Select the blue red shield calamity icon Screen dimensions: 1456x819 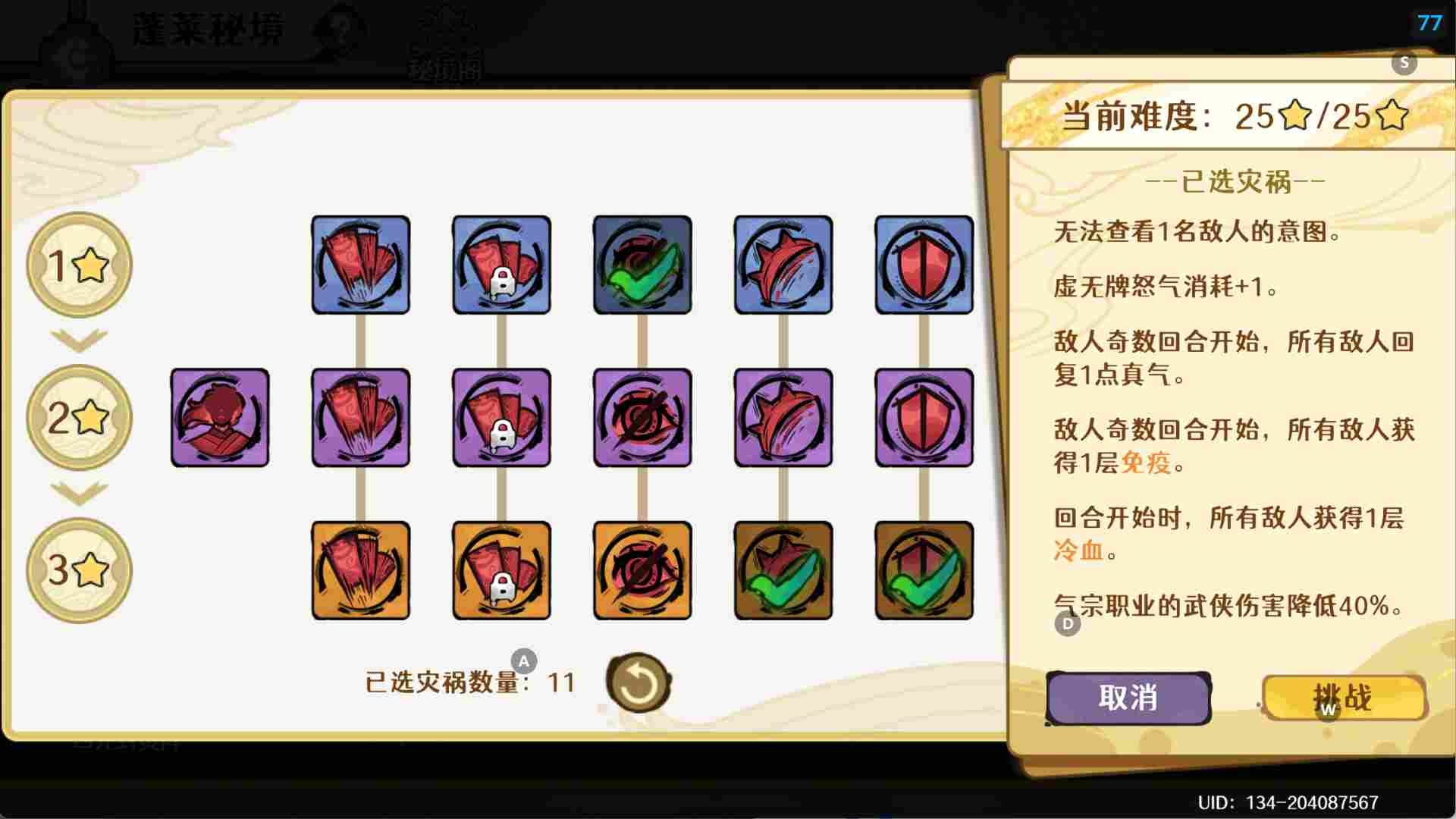coord(924,265)
